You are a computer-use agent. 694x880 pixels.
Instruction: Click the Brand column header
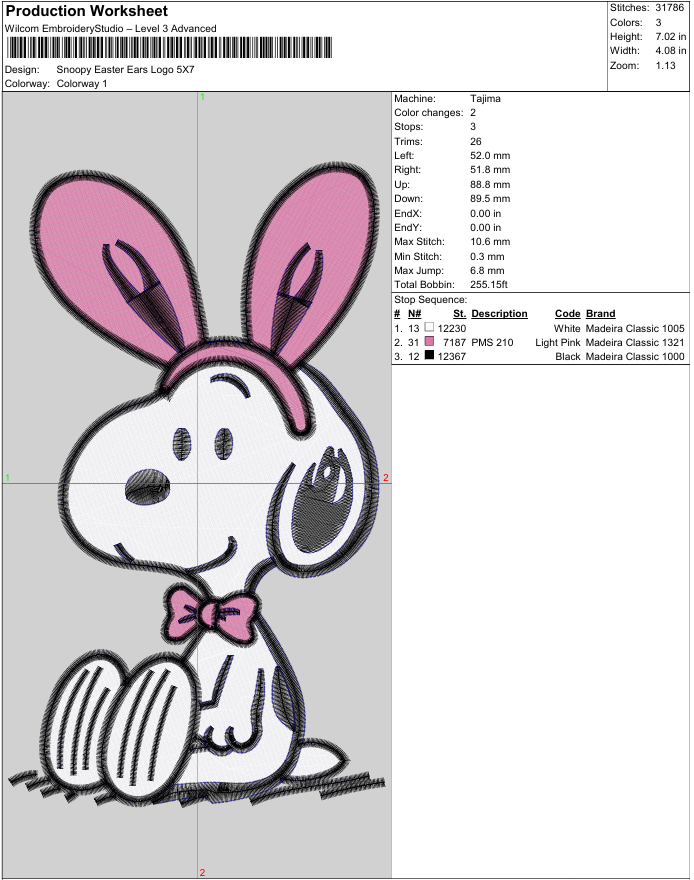(600, 314)
